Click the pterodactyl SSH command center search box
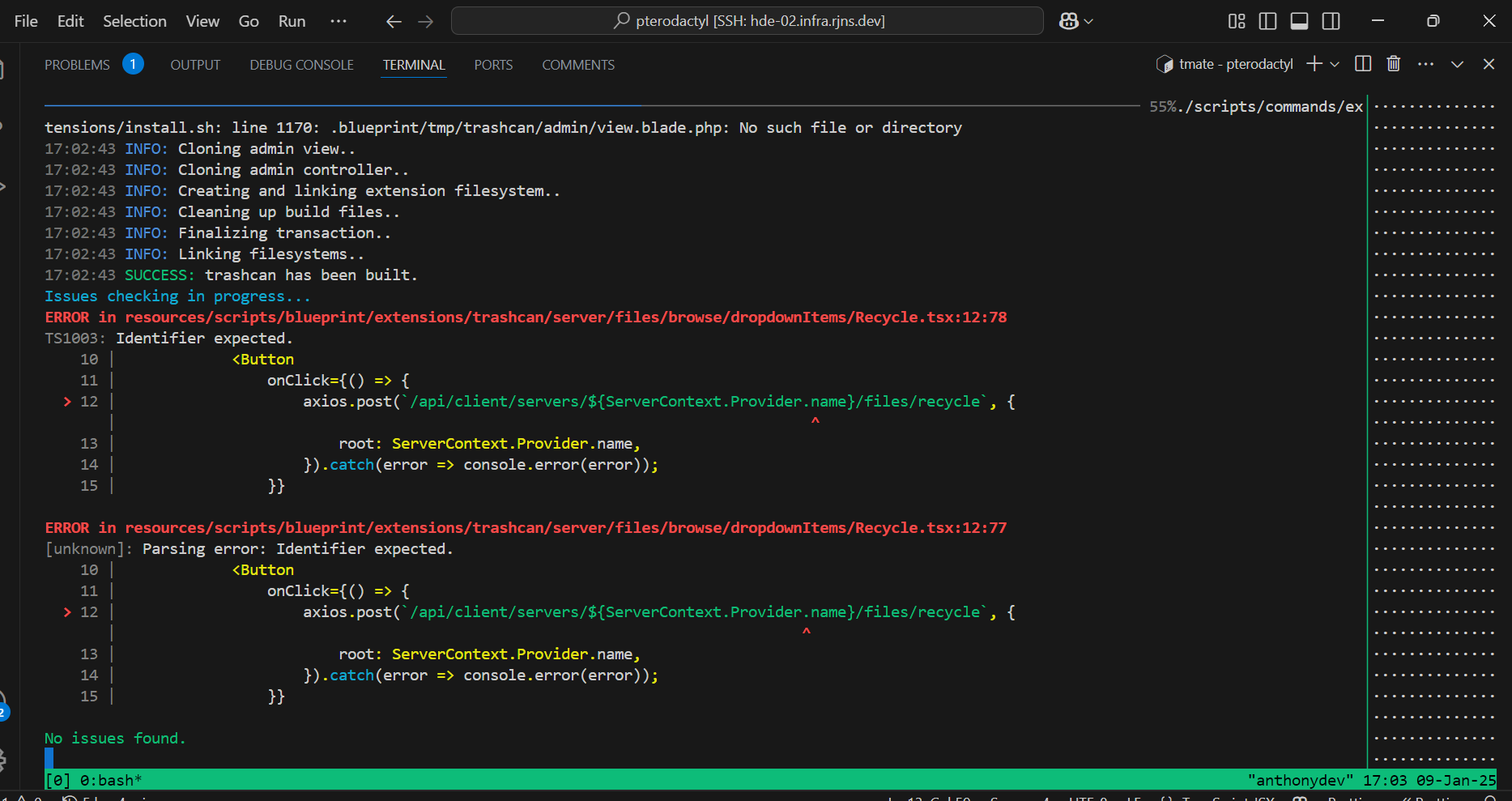Image resolution: width=1512 pixels, height=801 pixels. click(747, 21)
